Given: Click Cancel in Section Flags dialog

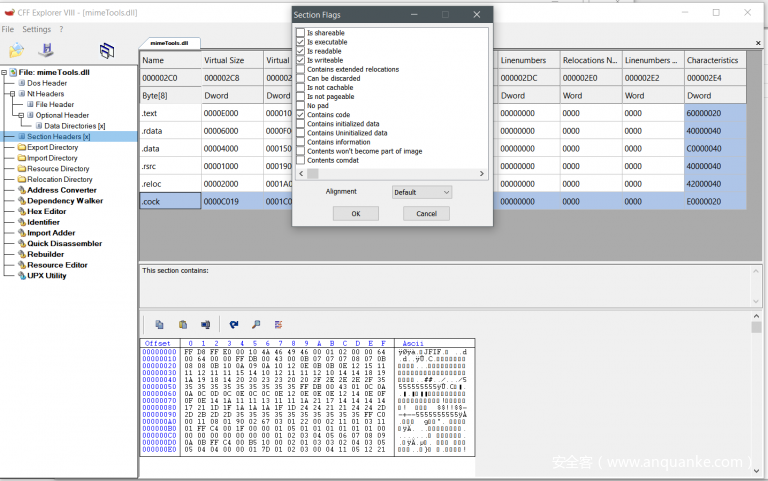Looking at the screenshot, I should pyautogui.click(x=426, y=214).
